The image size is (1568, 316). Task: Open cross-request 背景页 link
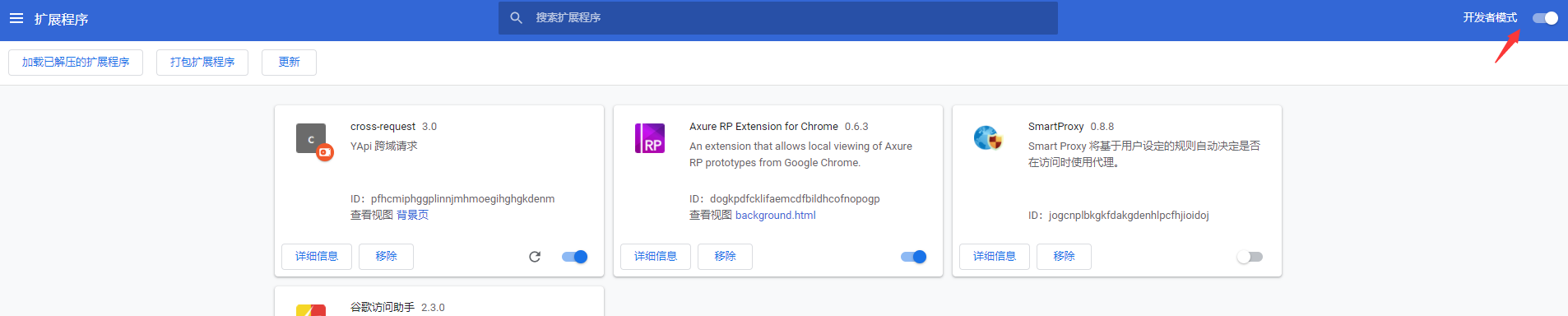(x=412, y=215)
